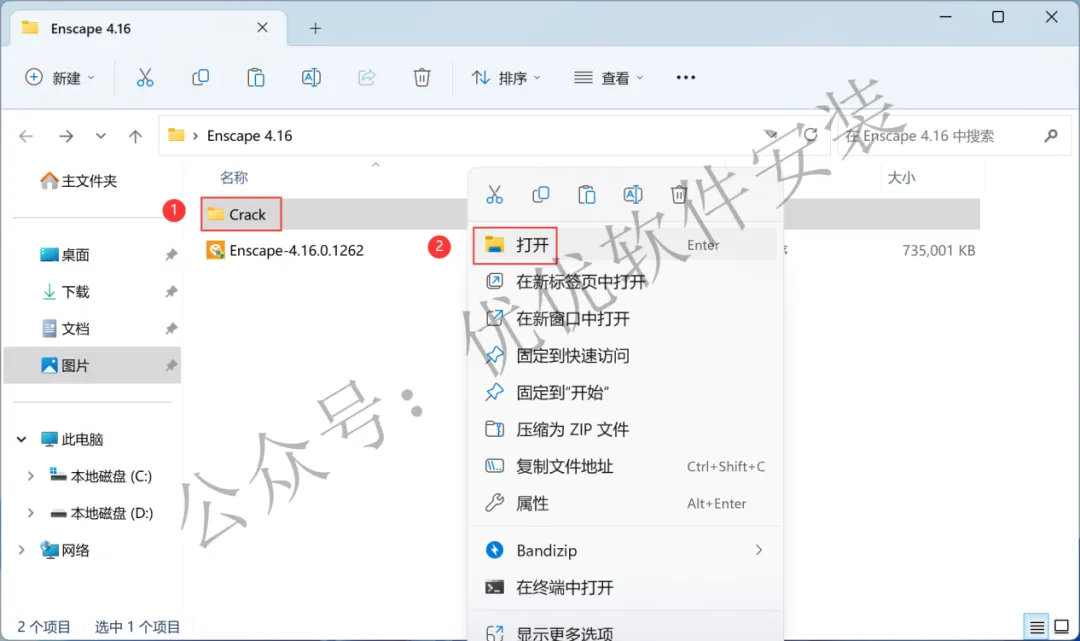Screen dimensions: 1080x641
Task: Click the Share icon in the toolbar
Action: [x=366, y=78]
